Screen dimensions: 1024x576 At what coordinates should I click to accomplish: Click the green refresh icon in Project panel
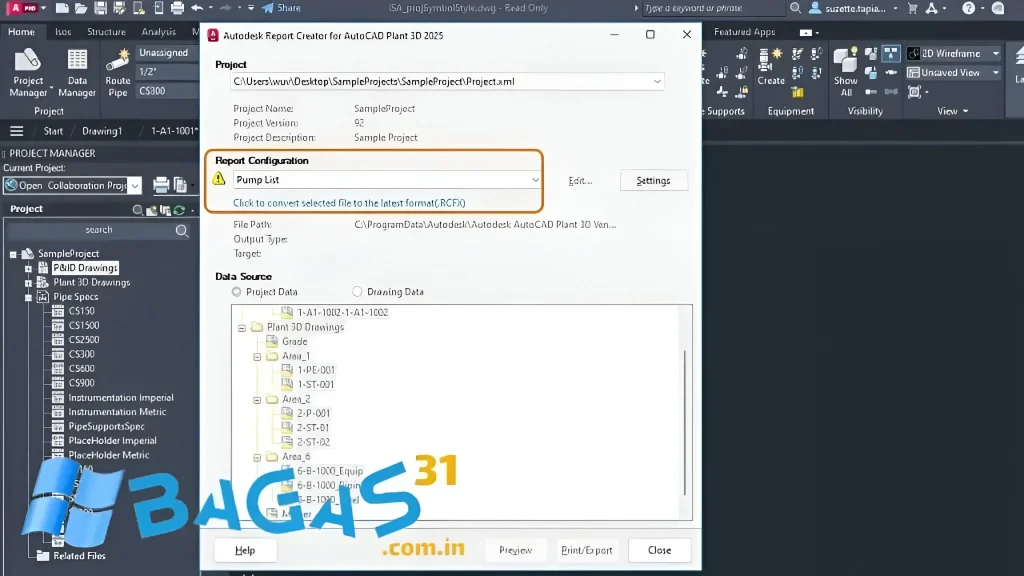point(179,210)
